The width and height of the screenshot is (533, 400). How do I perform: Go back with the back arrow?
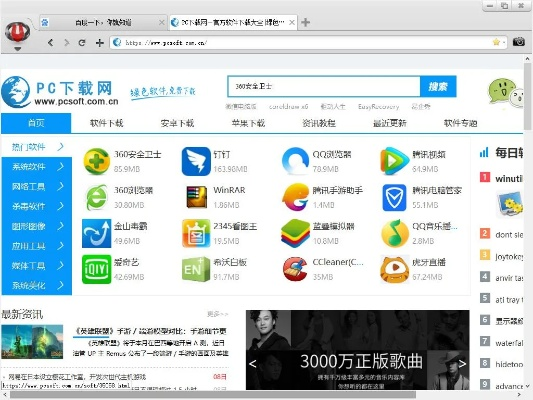(x=51, y=42)
